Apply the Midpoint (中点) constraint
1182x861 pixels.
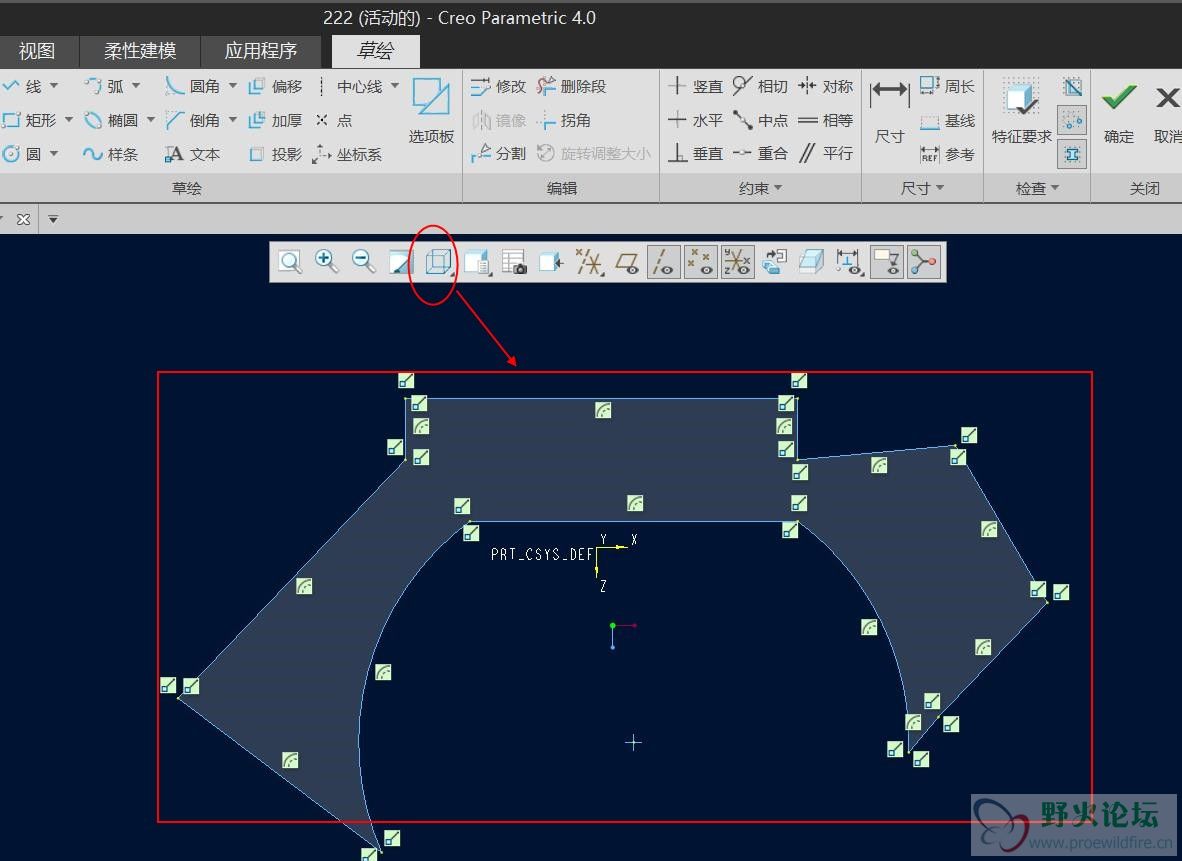[761, 120]
